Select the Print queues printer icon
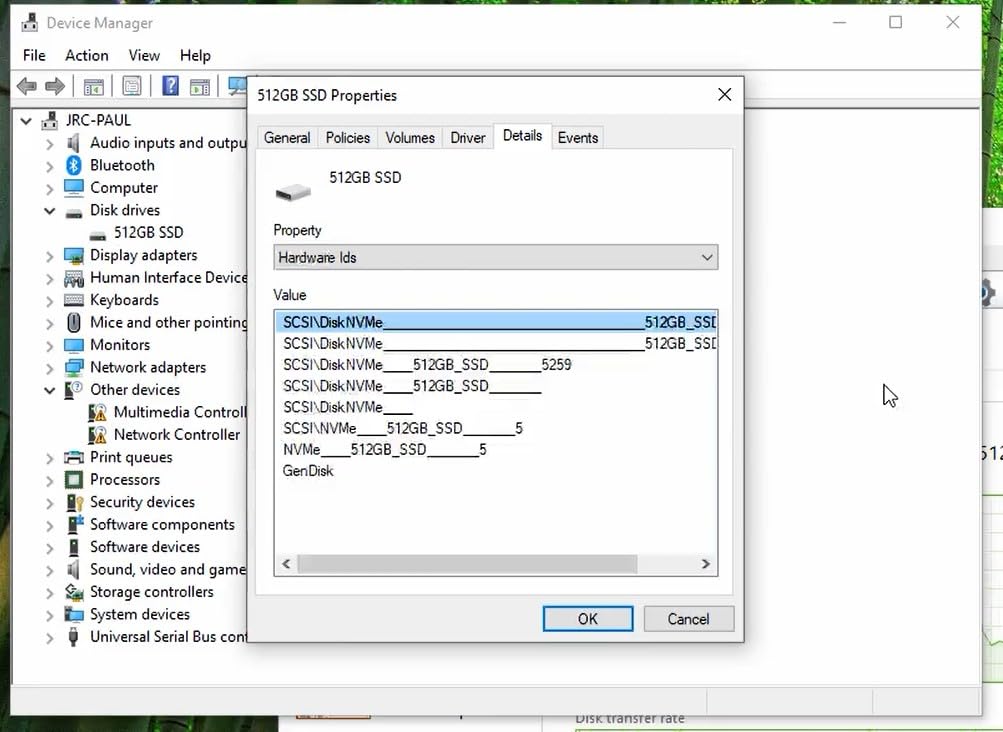Screen dimensions: 1003x732 pos(74,458)
